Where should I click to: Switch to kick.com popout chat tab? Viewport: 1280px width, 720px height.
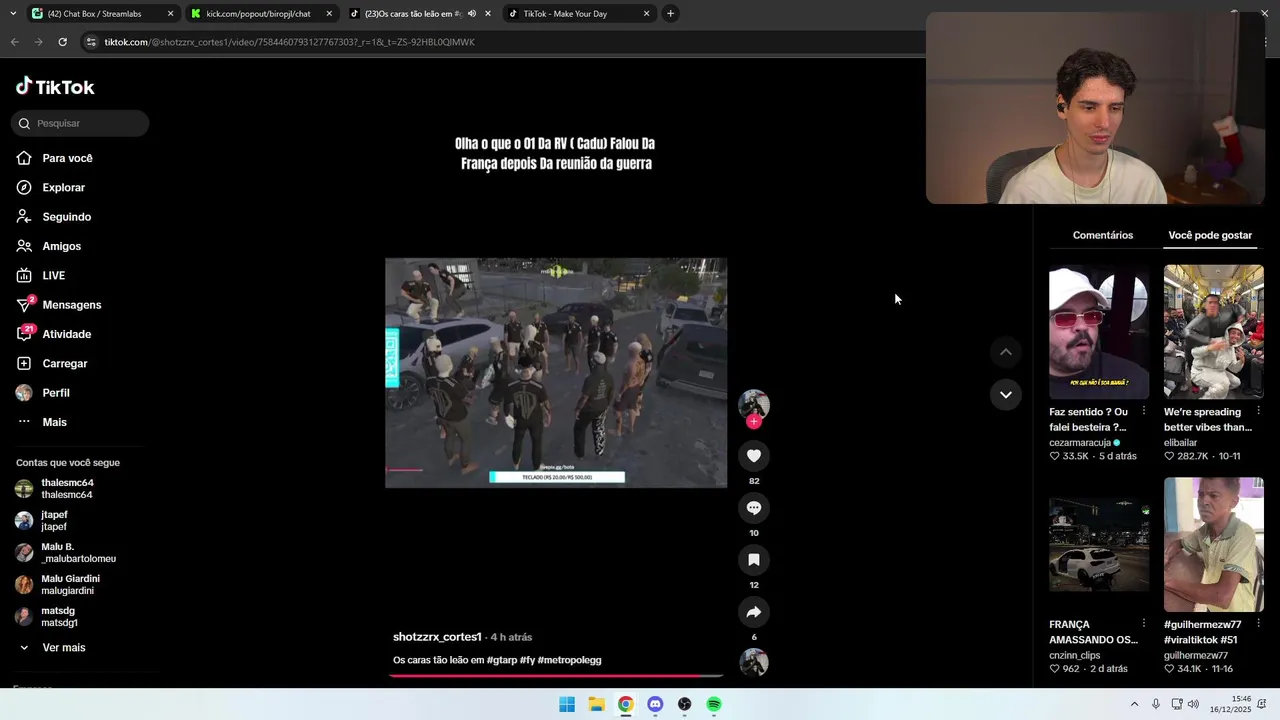pyautogui.click(x=260, y=14)
